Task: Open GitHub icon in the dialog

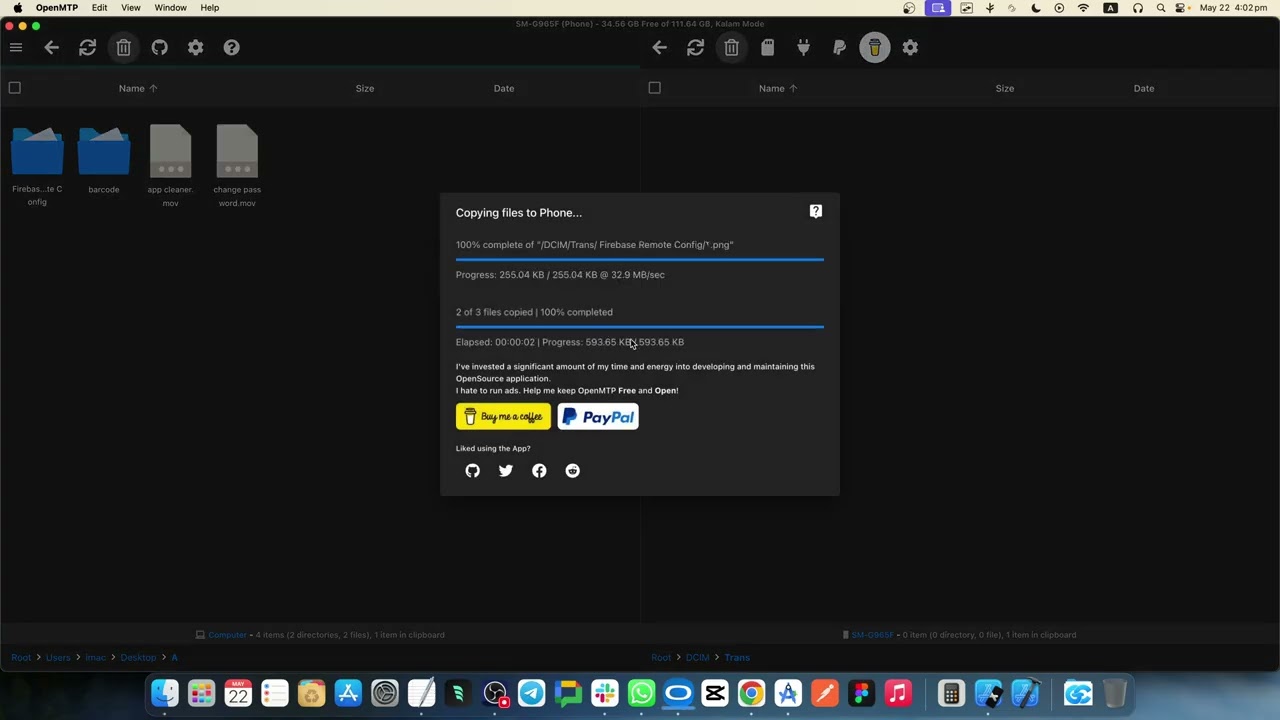Action: tap(473, 471)
